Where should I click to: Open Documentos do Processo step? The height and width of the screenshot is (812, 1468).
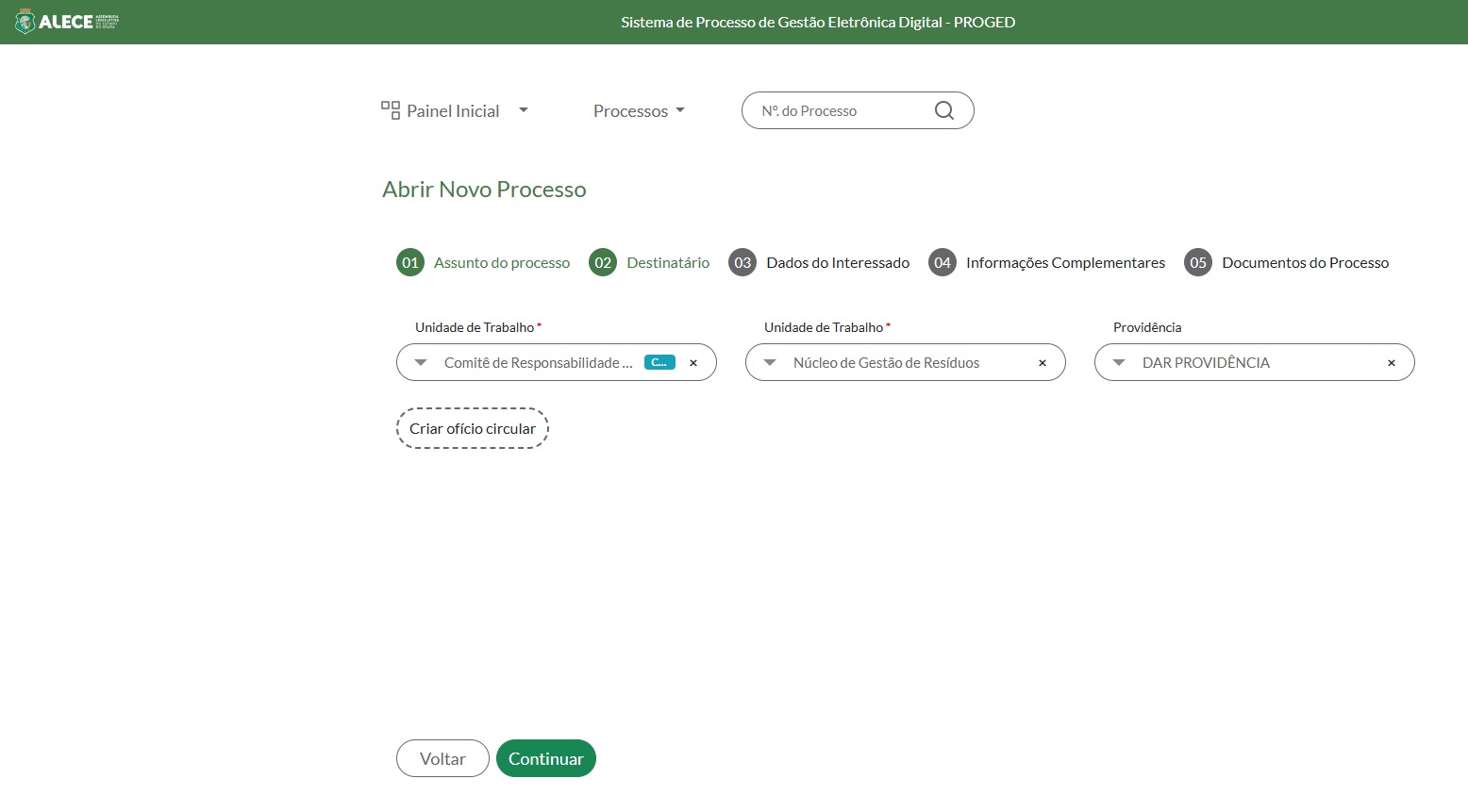click(1304, 263)
